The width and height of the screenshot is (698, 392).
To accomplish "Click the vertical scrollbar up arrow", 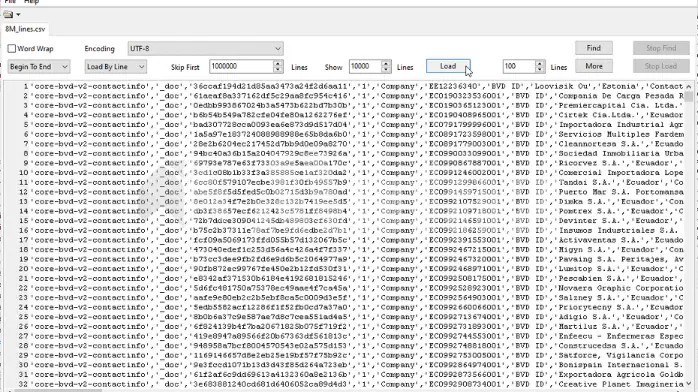I will click(689, 86).
